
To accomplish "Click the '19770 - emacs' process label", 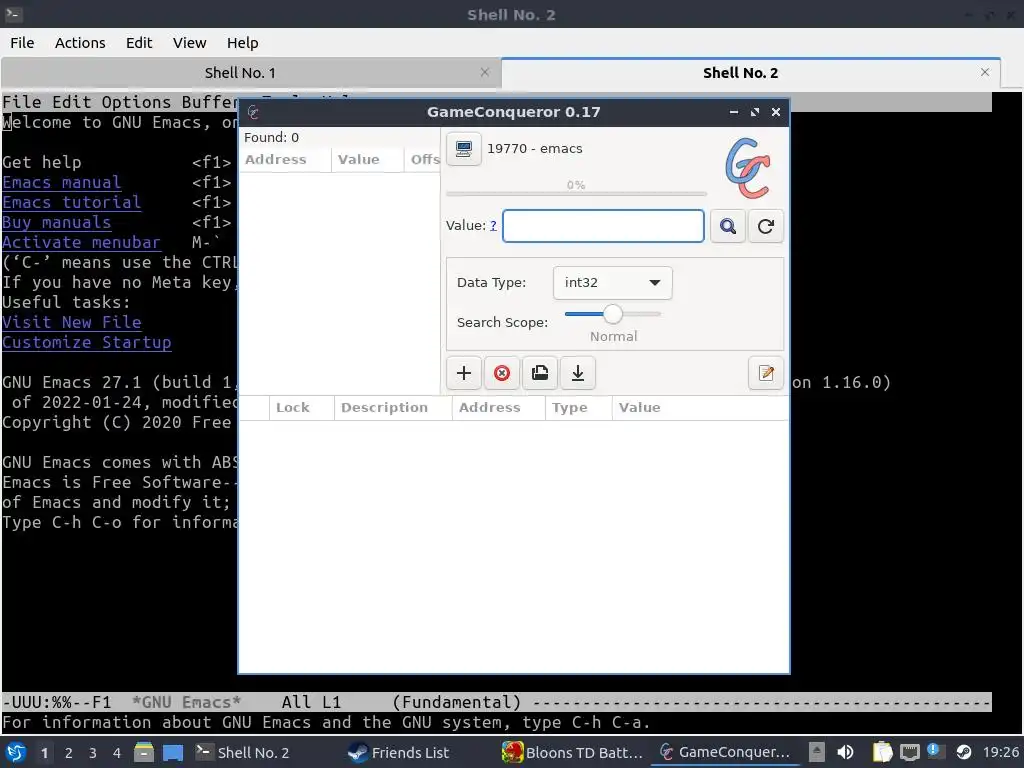I will 534,148.
